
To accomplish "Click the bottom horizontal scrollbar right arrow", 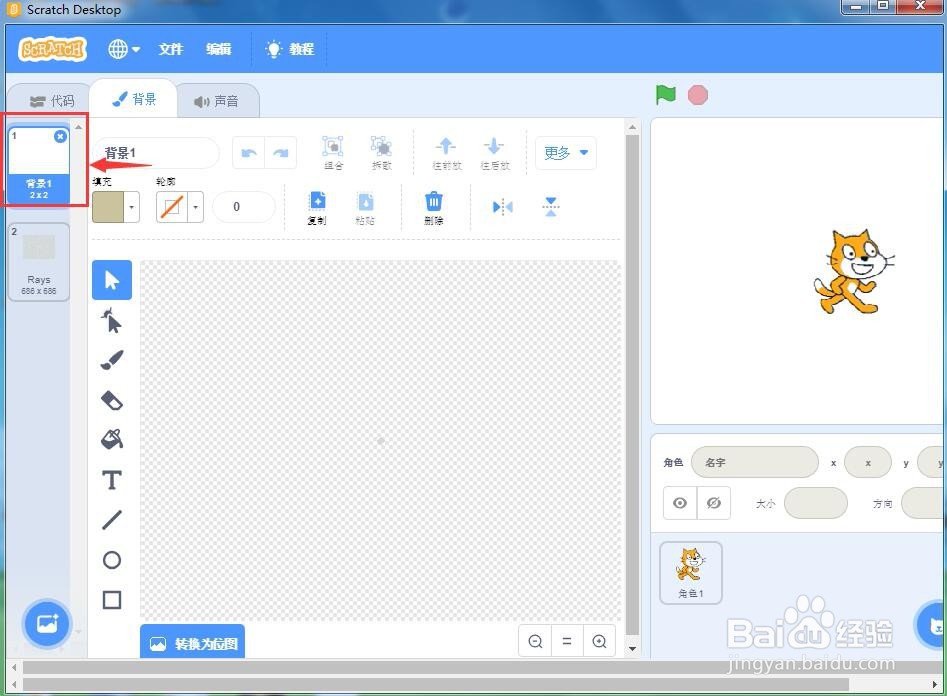I will 935,685.
